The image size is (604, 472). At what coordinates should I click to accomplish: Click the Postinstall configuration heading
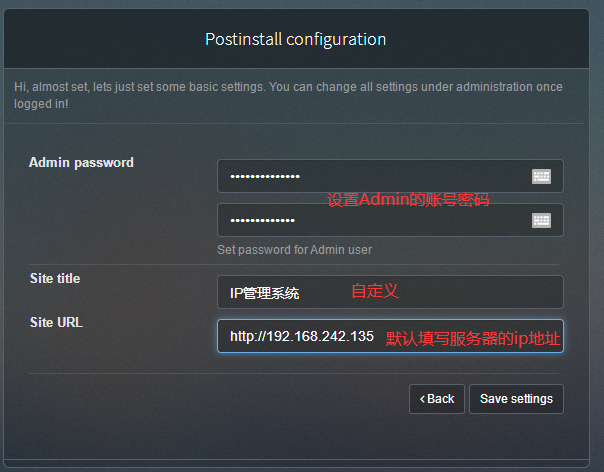pyautogui.click(x=295, y=40)
